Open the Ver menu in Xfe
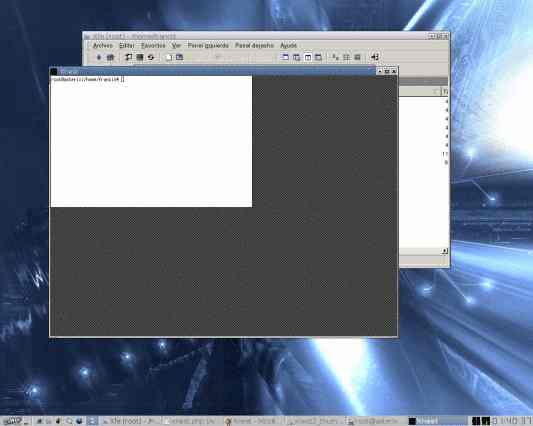Screen dimensions: 533x426 176,46
